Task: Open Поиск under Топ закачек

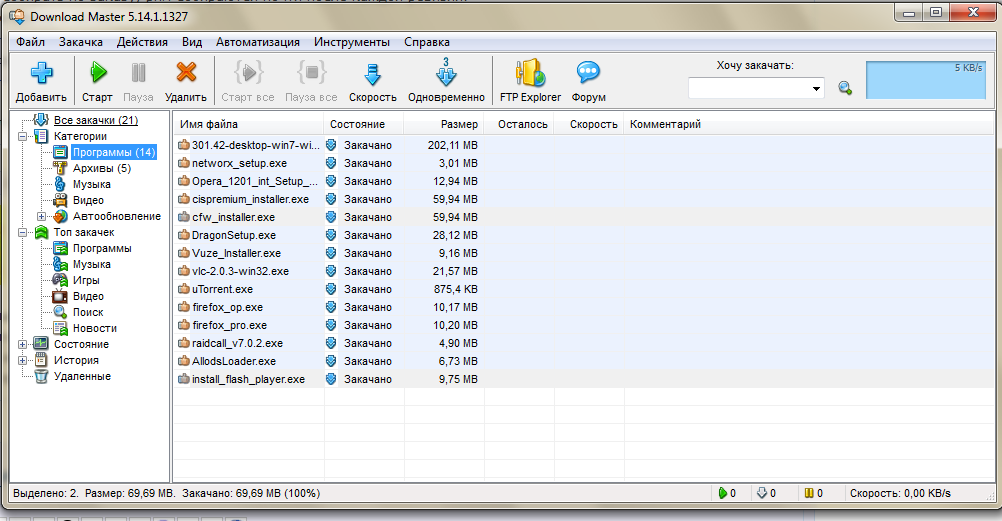Action: (x=88, y=312)
